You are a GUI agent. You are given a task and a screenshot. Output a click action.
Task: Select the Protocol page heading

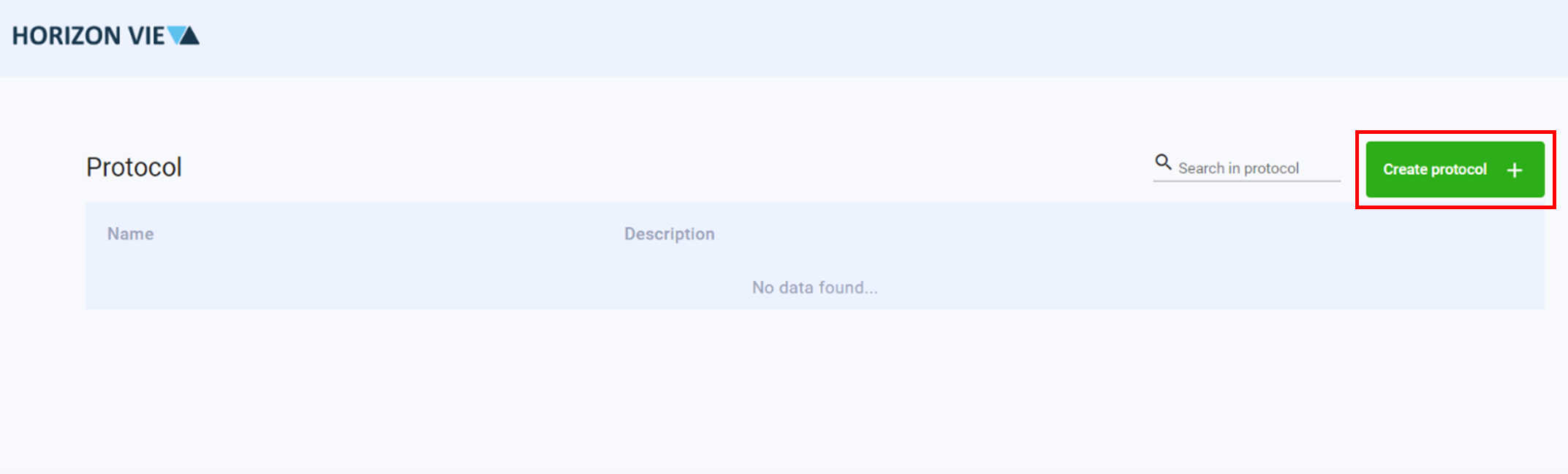pos(134,168)
